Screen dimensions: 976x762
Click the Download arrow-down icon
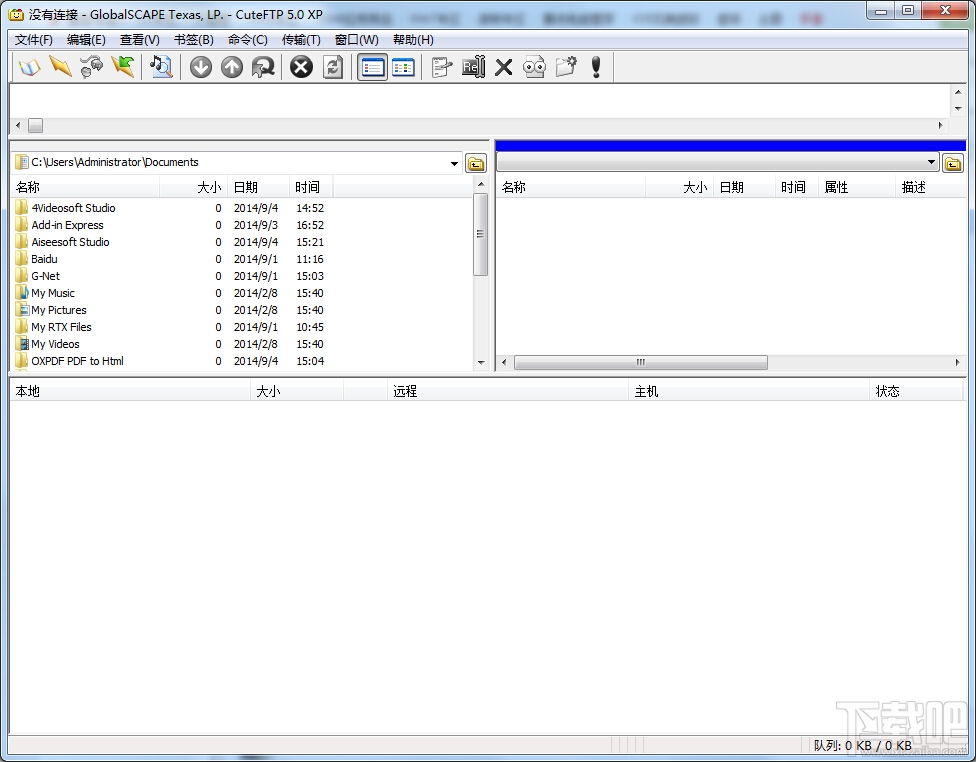point(200,67)
